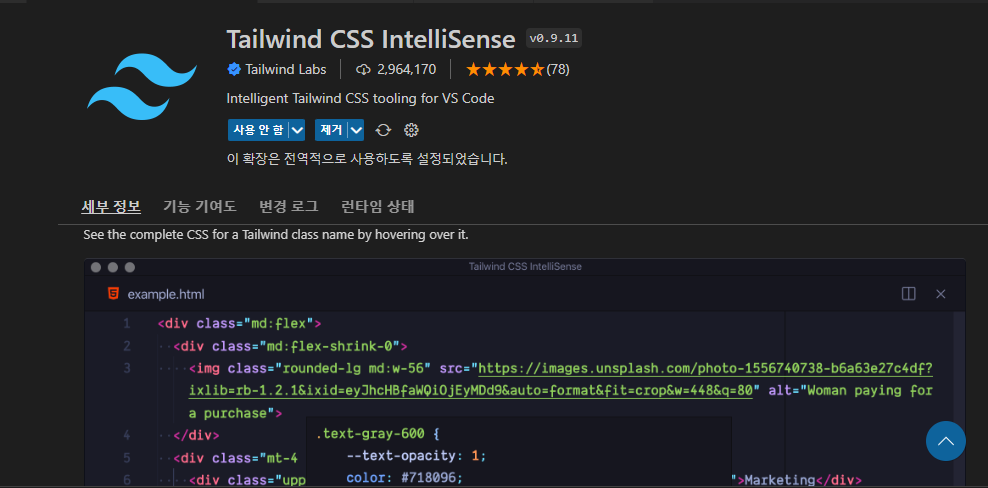Image resolution: width=988 pixels, height=488 pixels.
Task: Click the sync extension icon
Action: tap(383, 130)
